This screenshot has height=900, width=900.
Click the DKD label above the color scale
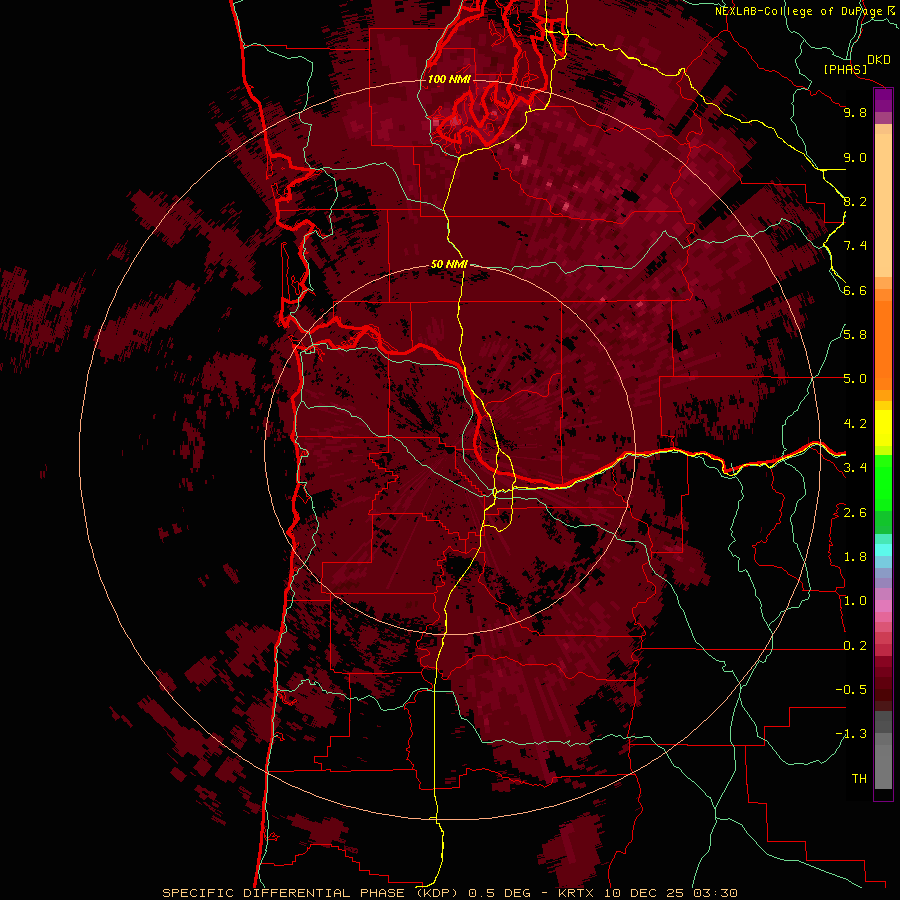pos(879,60)
